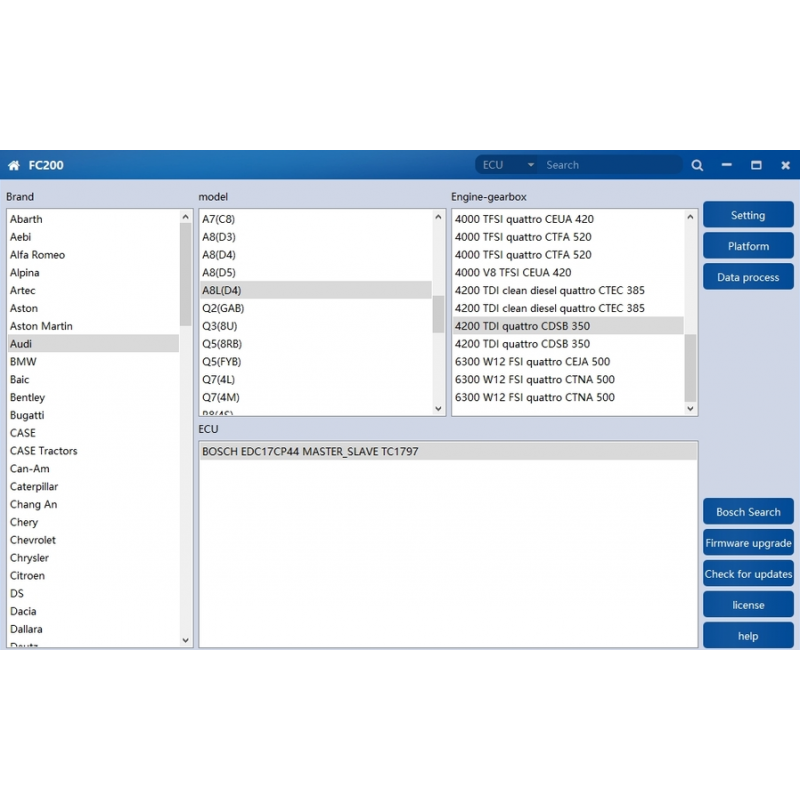Select BMW in the Brand list

[23, 362]
